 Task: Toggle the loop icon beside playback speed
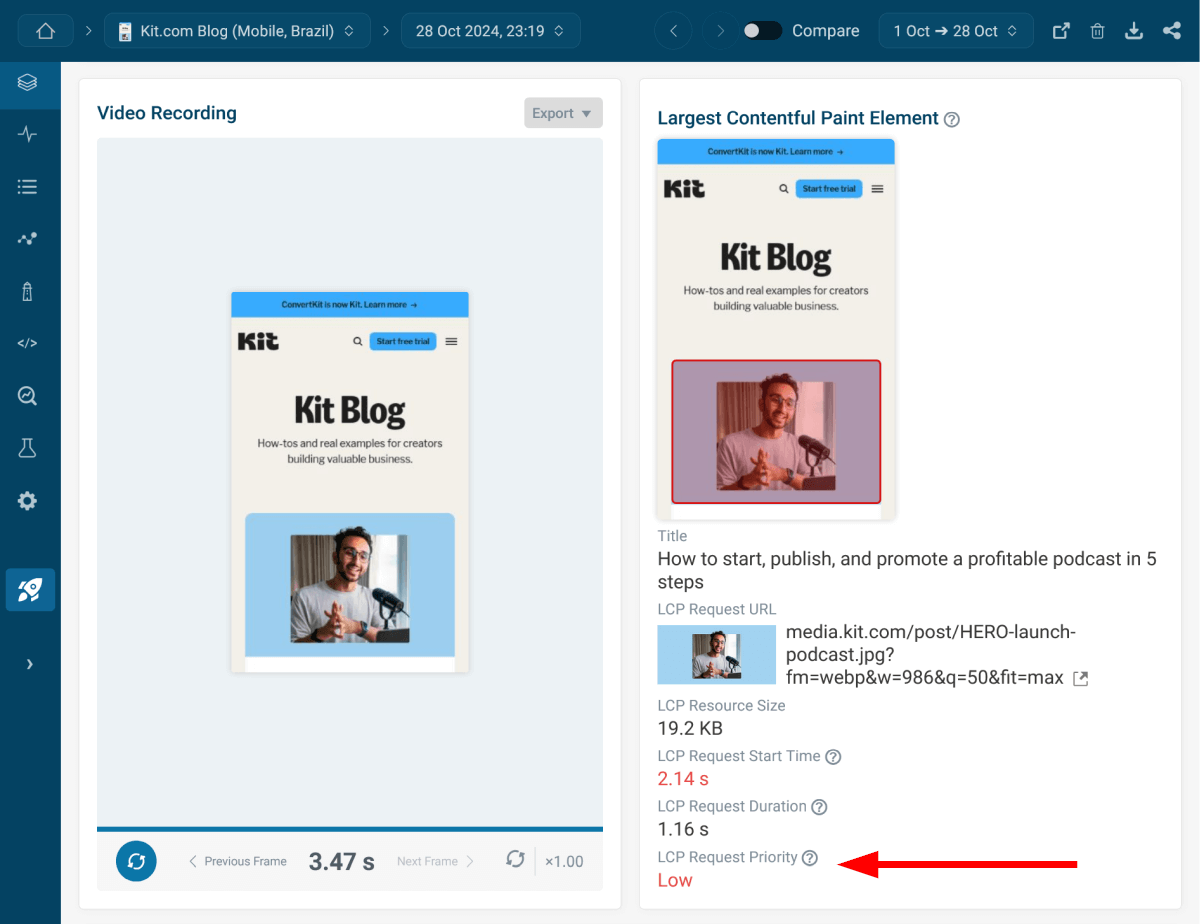[x=515, y=859]
